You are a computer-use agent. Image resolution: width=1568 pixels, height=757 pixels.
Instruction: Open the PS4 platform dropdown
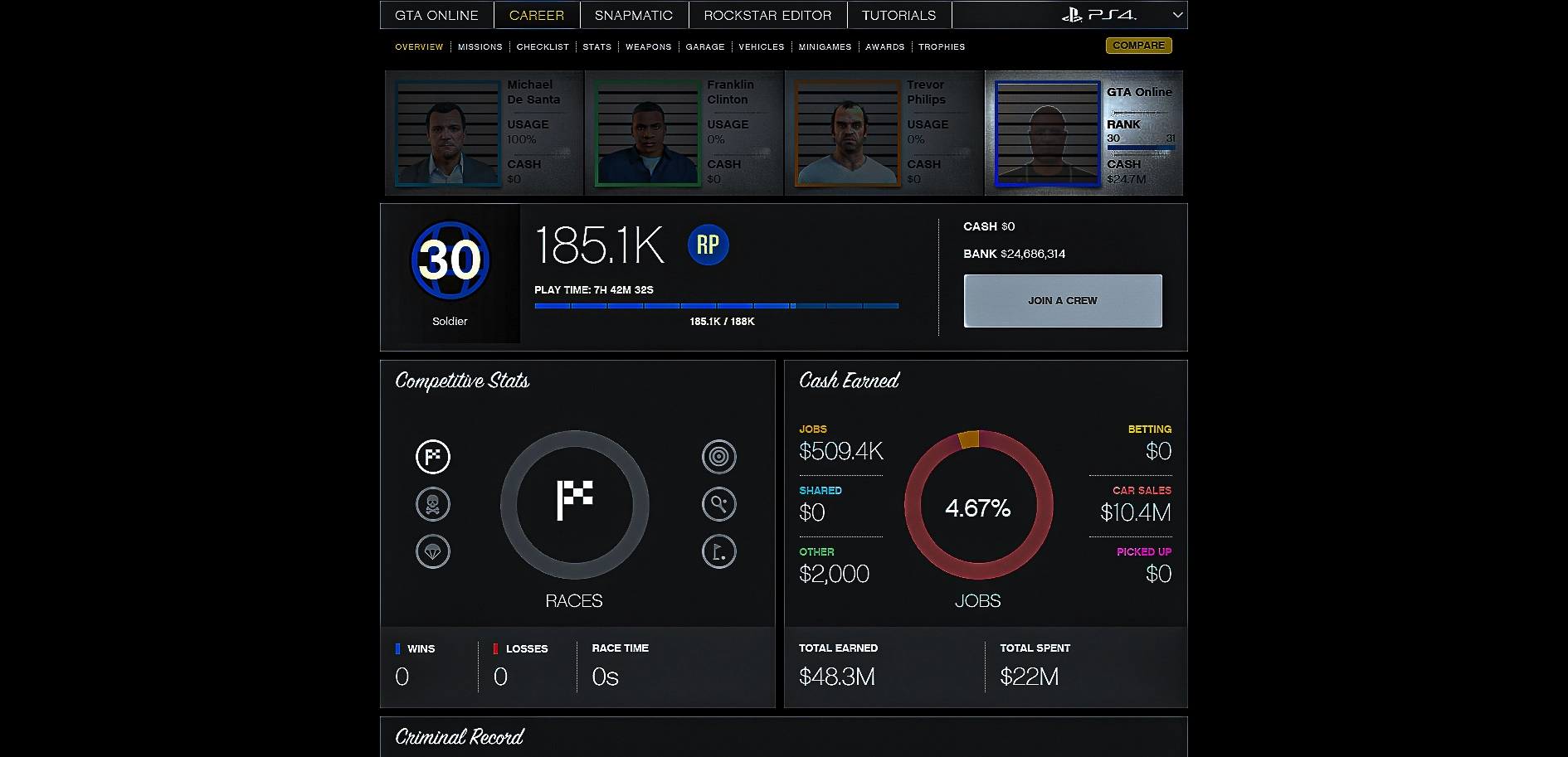(x=1176, y=15)
